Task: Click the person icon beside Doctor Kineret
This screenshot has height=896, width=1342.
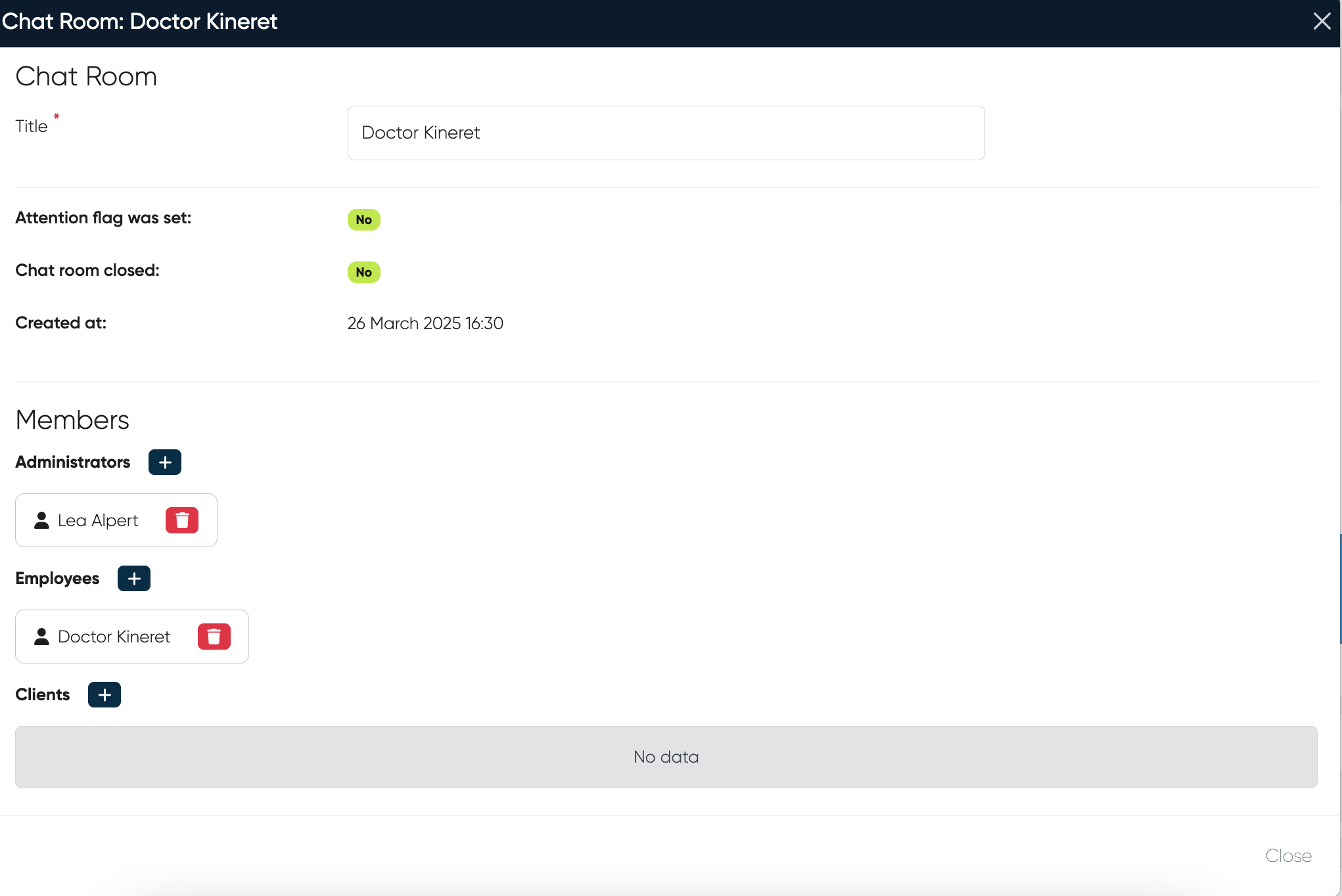Action: (41, 637)
